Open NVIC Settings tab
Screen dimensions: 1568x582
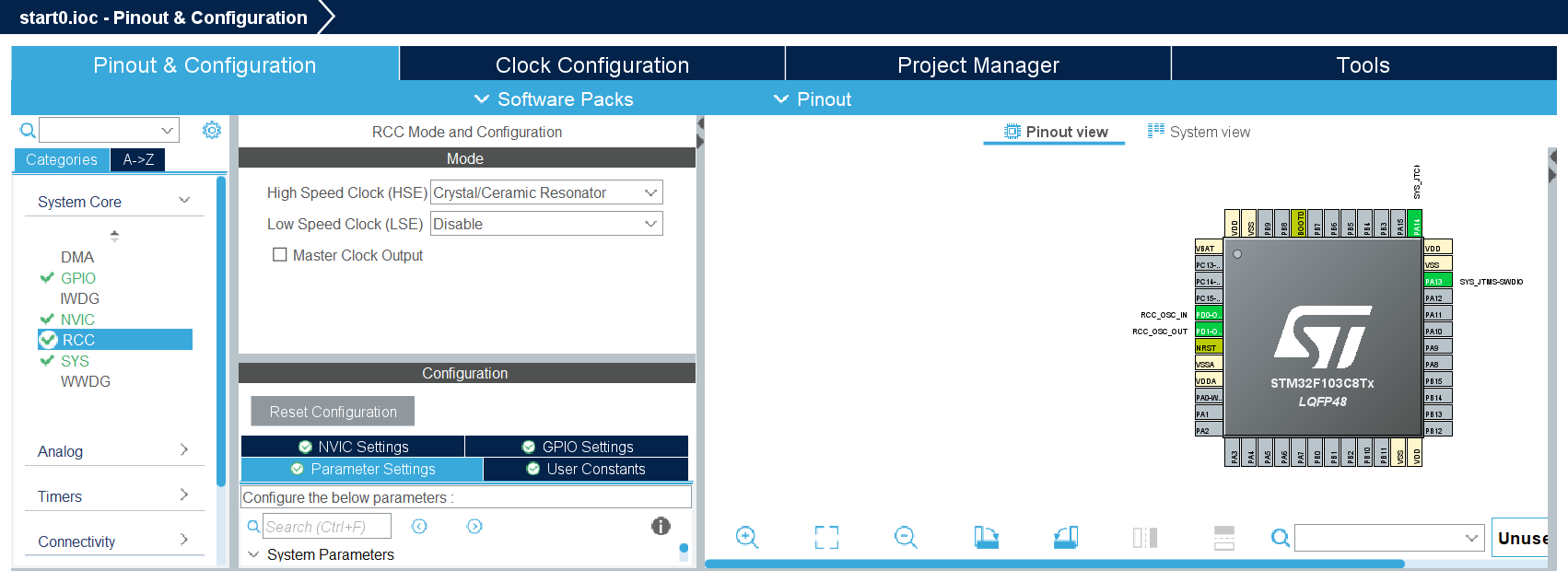(x=353, y=447)
